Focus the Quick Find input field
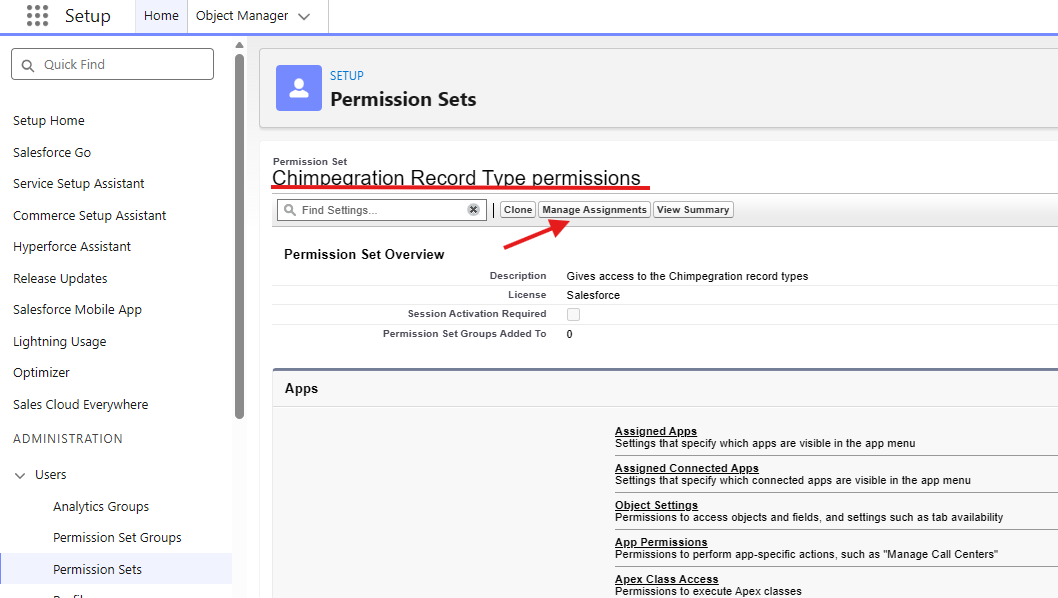 pyautogui.click(x=113, y=64)
